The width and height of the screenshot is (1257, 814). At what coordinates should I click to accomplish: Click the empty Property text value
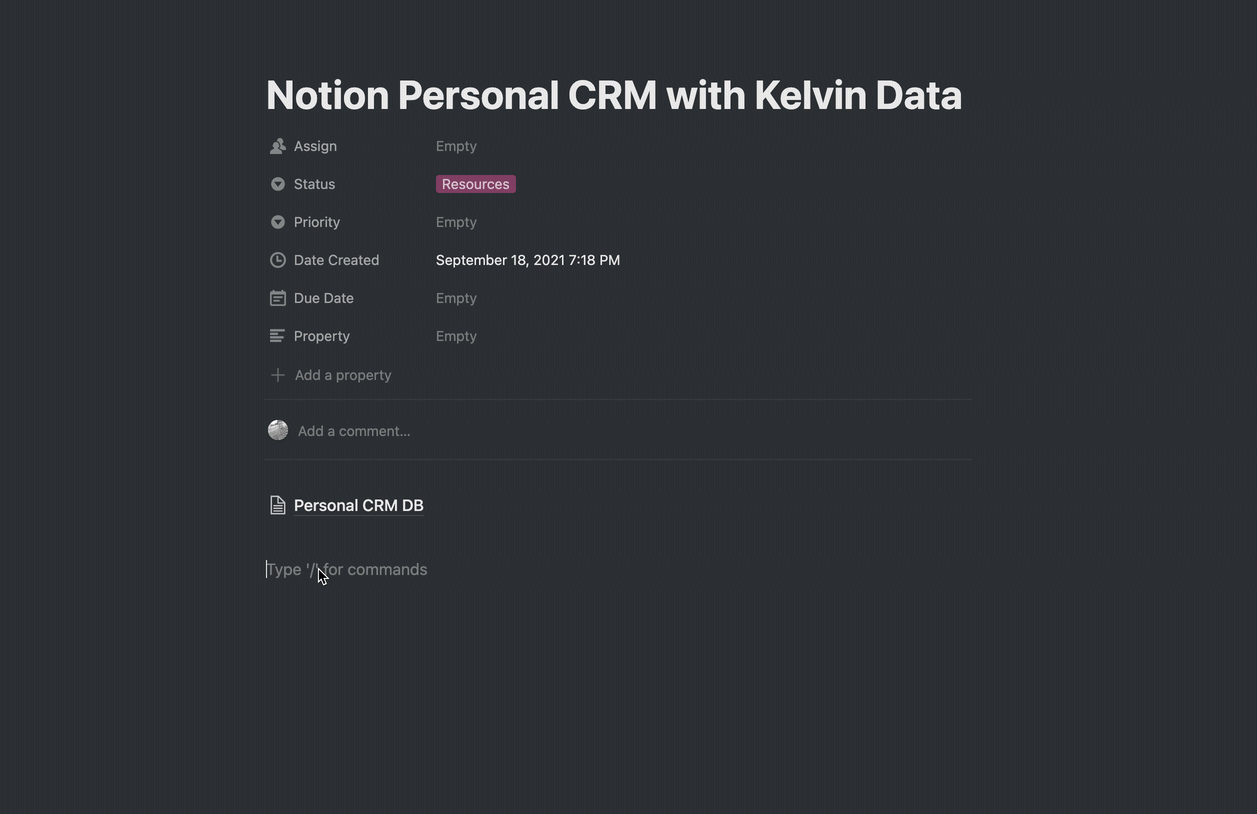456,336
